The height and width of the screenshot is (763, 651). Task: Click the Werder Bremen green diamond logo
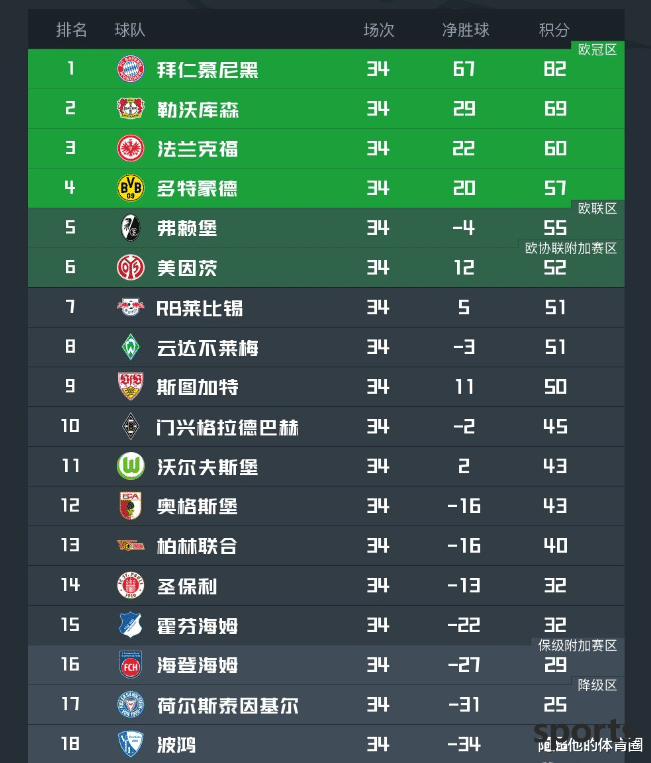(130, 347)
